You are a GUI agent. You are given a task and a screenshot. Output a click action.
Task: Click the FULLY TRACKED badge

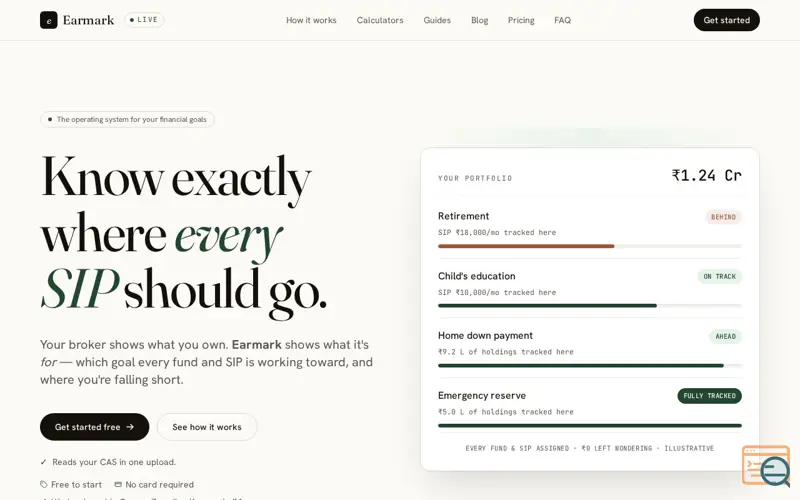coord(709,396)
